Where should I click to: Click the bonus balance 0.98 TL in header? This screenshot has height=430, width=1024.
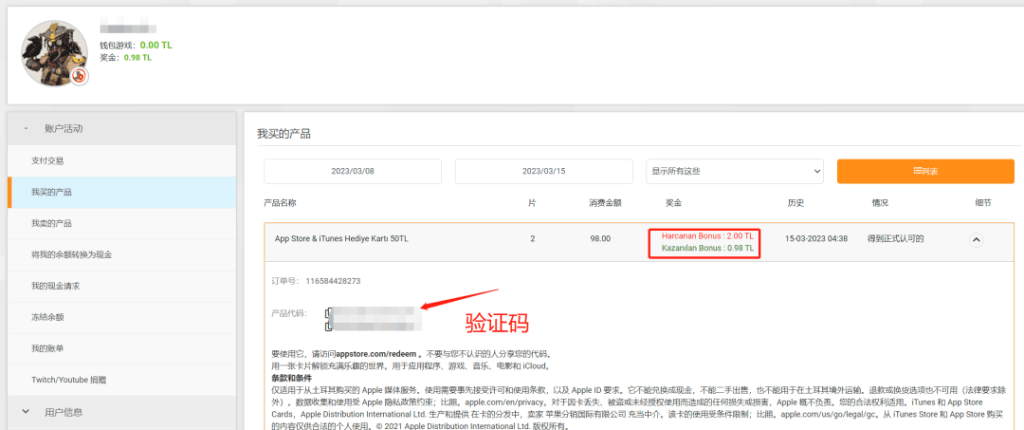(138, 58)
